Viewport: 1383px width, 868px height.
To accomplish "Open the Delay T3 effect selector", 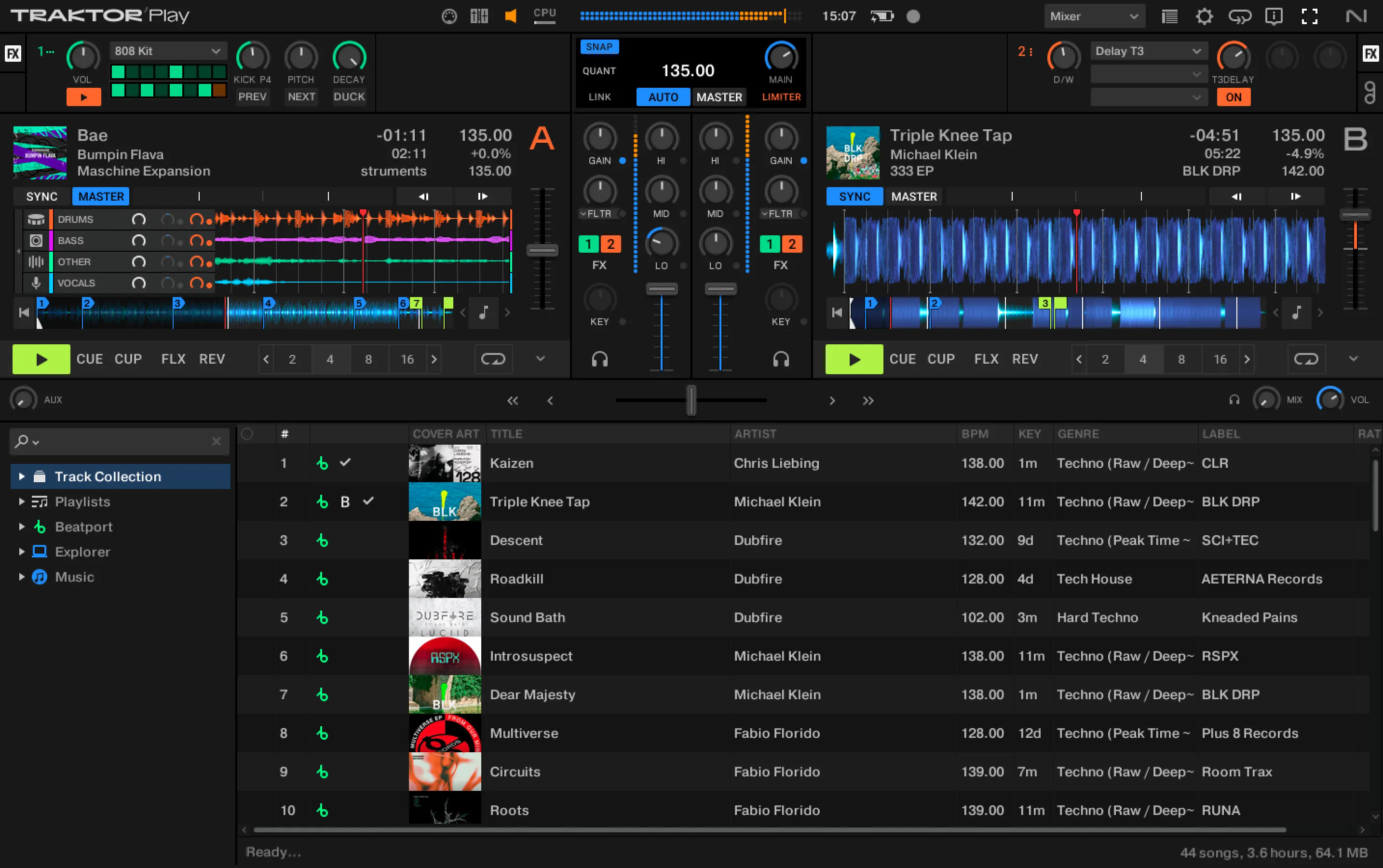I will [x=1148, y=51].
